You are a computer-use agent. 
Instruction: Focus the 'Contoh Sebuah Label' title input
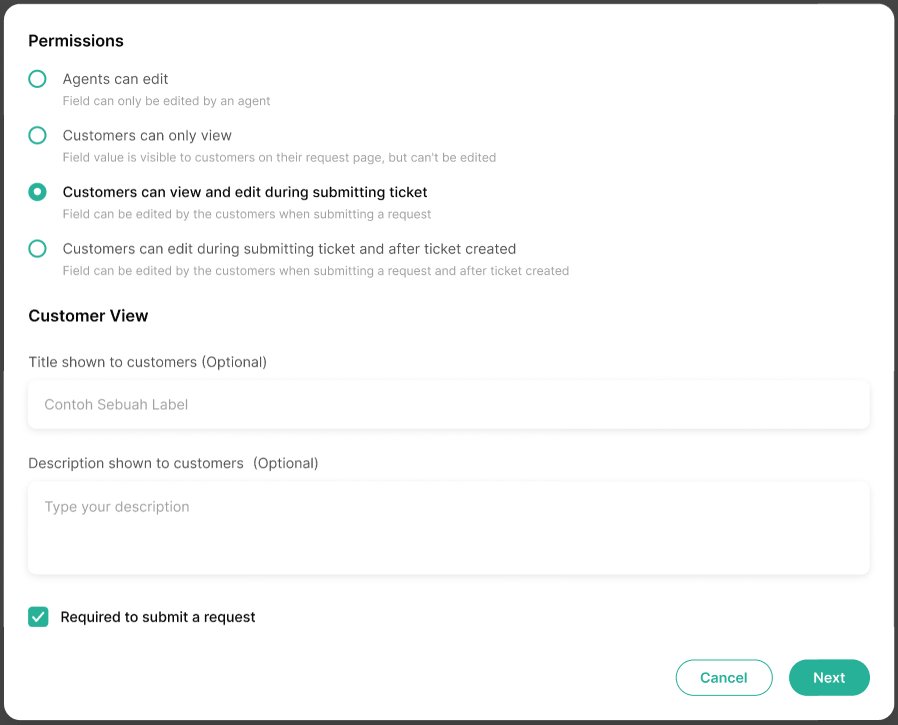tap(448, 405)
